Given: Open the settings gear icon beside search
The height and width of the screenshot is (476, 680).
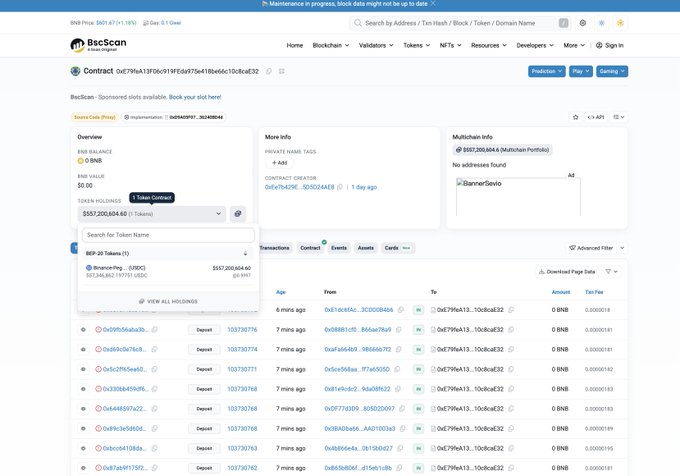Looking at the screenshot, I should click(x=583, y=23).
